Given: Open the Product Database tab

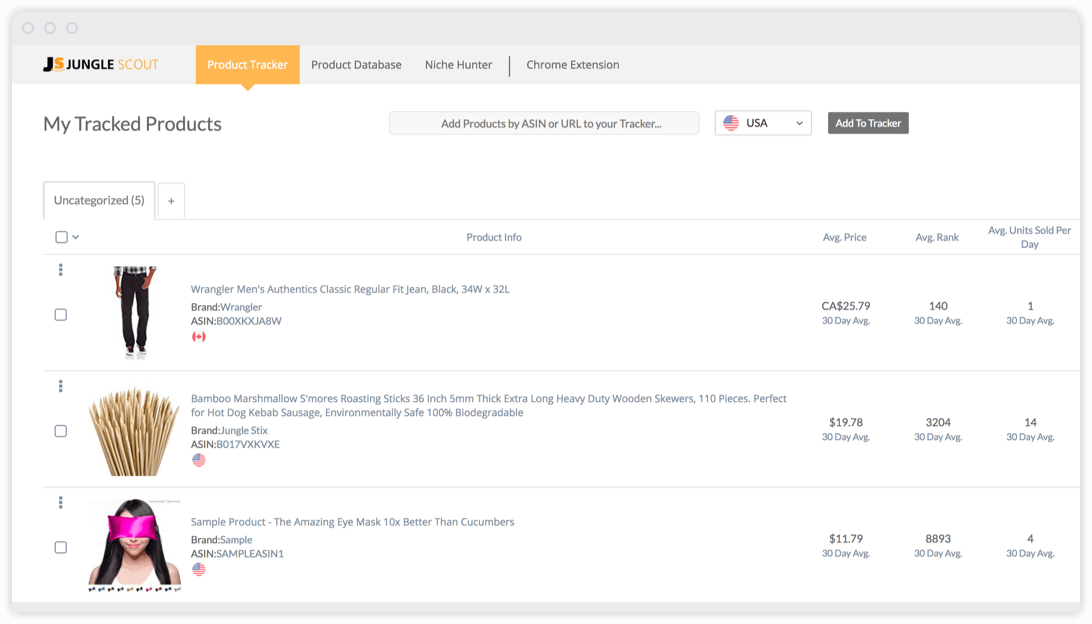Looking at the screenshot, I should (357, 65).
